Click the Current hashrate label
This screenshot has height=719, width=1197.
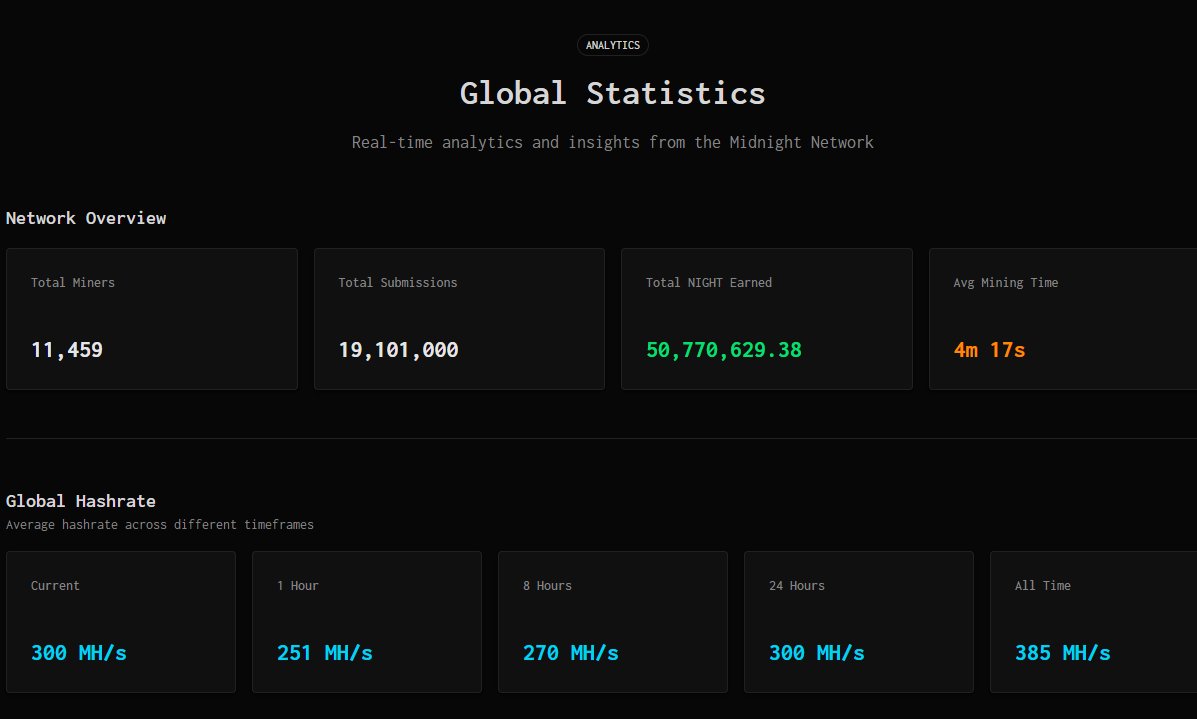pyautogui.click(x=55, y=585)
